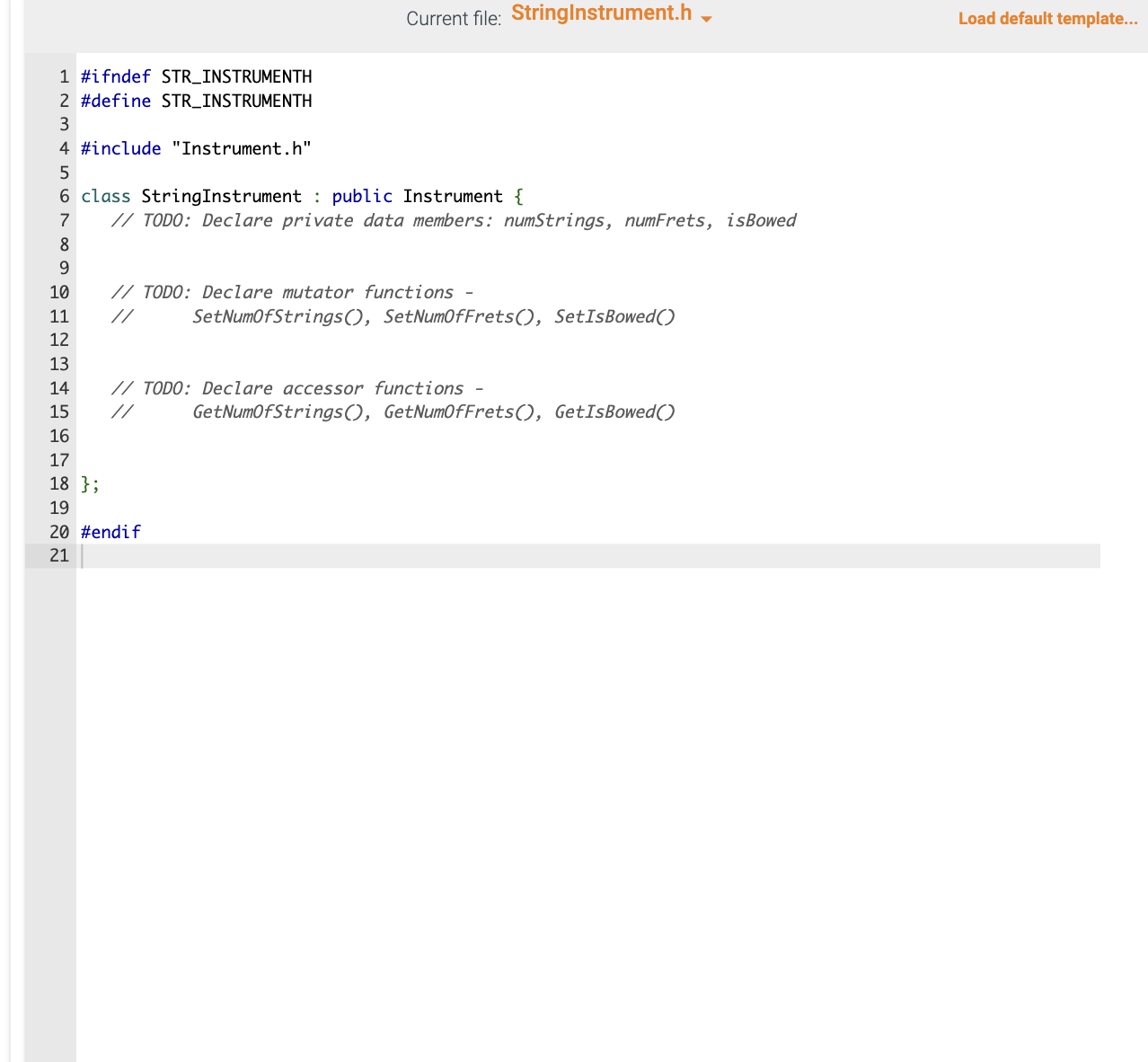Click line number 6 in gutter

coord(64,196)
